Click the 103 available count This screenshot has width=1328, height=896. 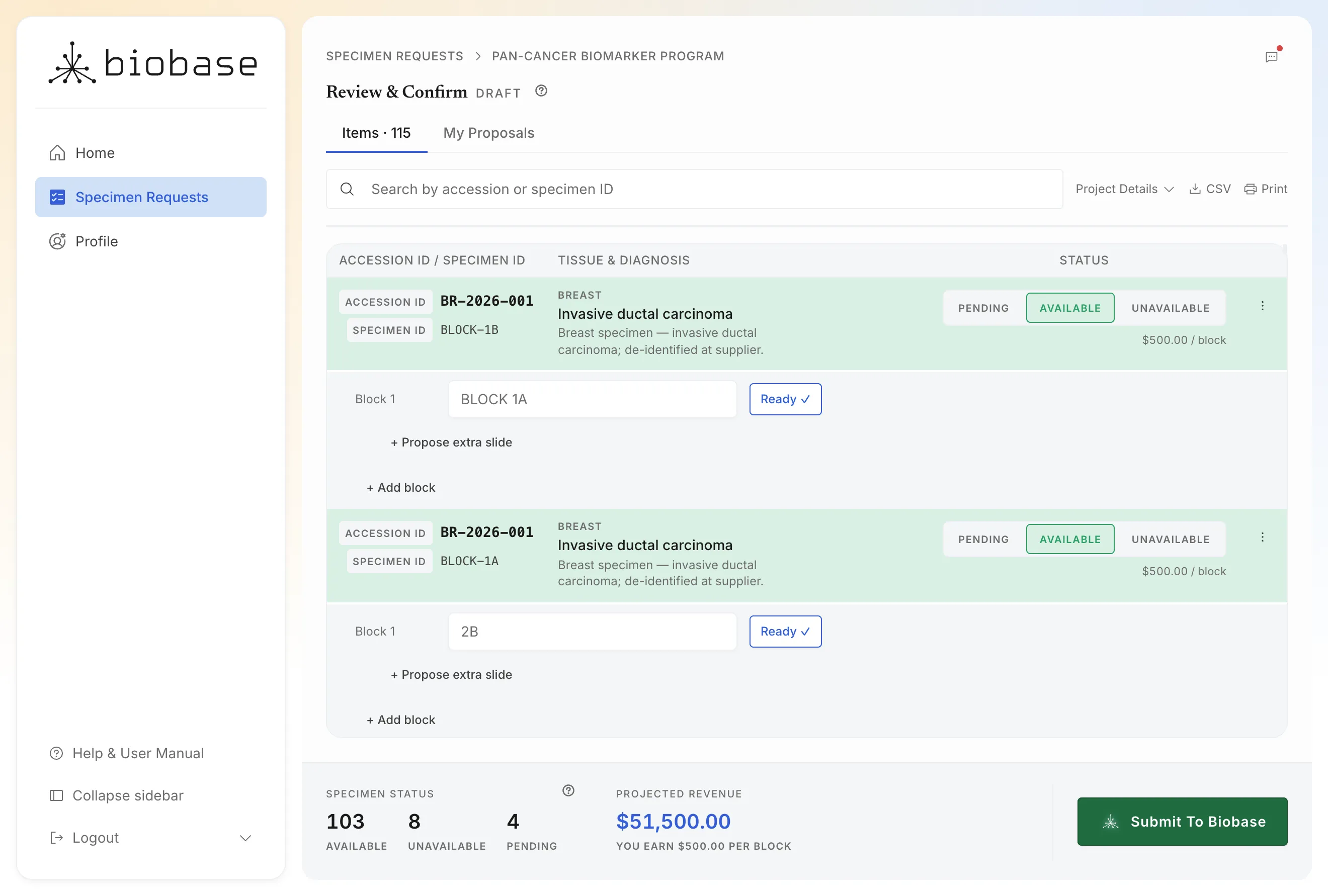coord(345,821)
